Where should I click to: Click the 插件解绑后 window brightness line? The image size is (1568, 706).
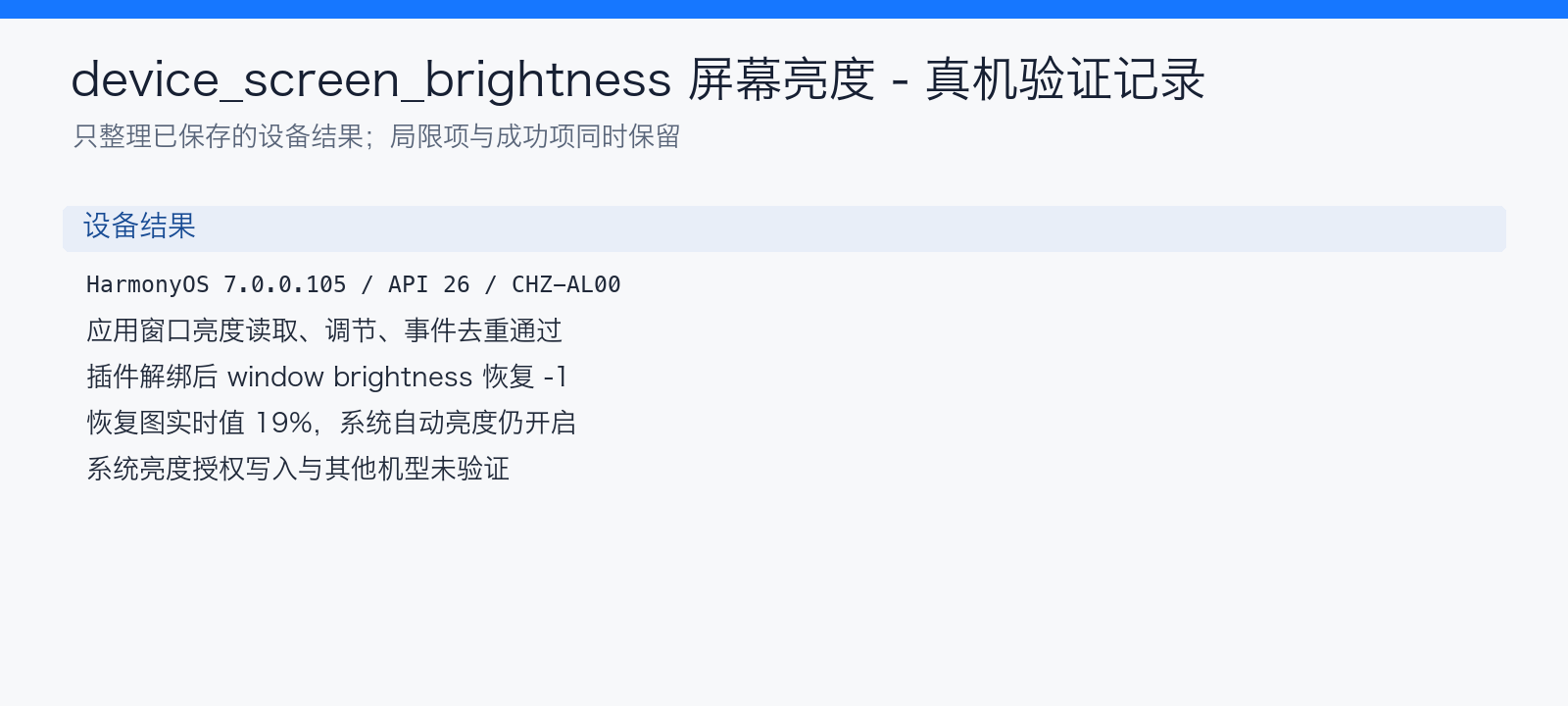pyautogui.click(x=326, y=377)
